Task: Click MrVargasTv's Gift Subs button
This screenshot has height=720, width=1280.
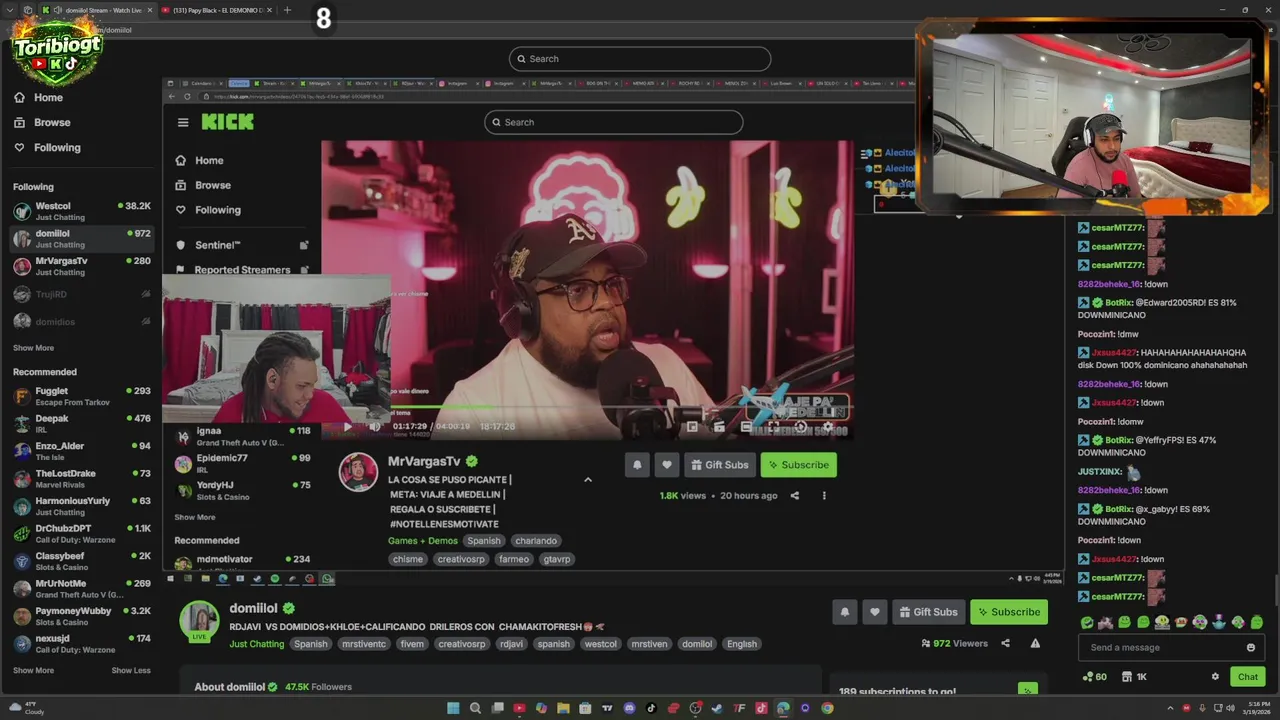Action: point(719,465)
